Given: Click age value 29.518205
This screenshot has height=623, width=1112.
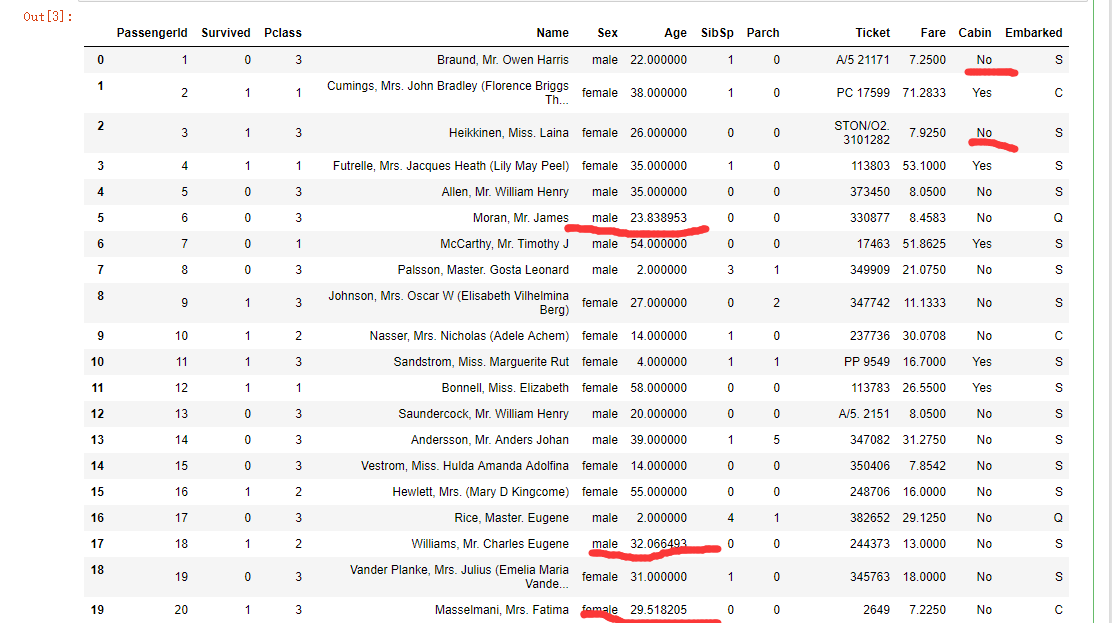Looking at the screenshot, I should point(658,610).
